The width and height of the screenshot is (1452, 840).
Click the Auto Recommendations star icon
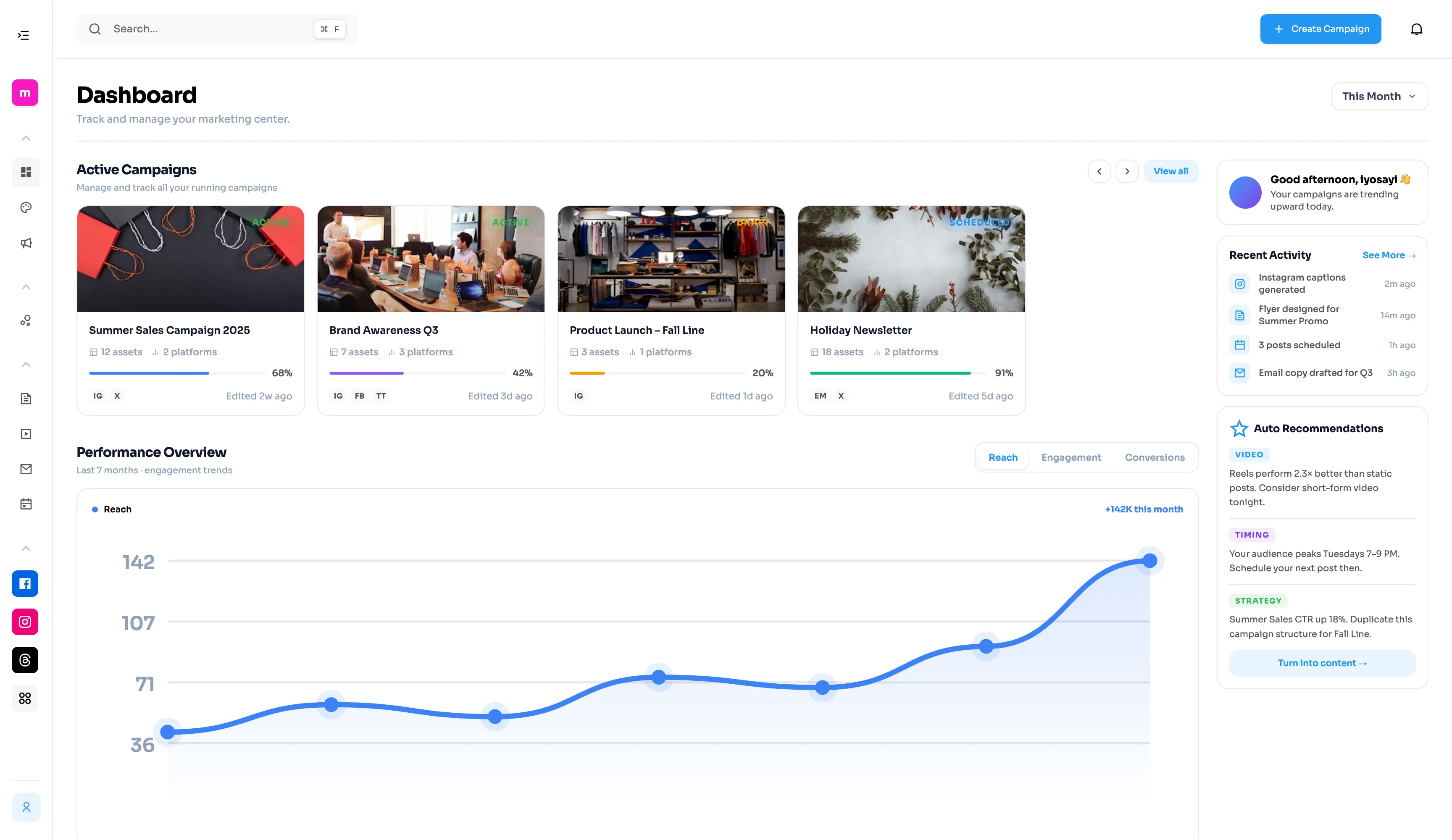click(1239, 429)
